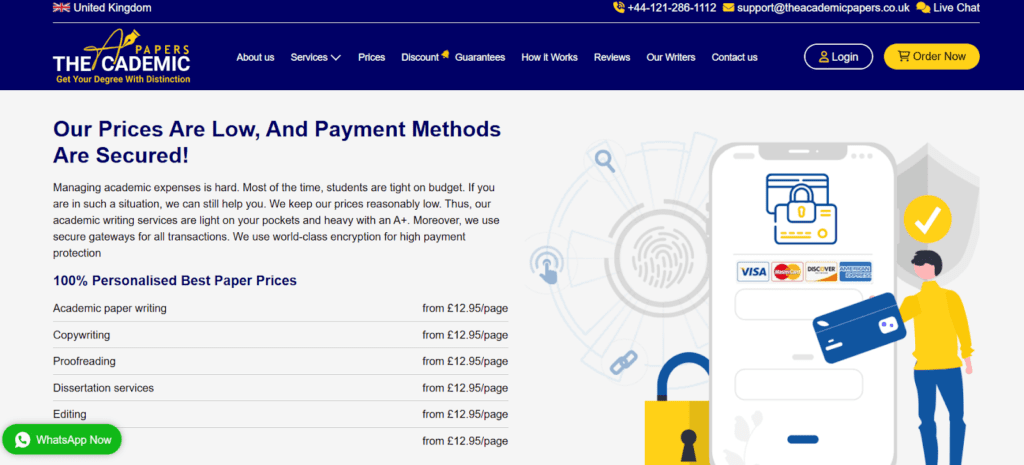Click the touch finger illustration icon
1024x465 pixels.
(545, 264)
